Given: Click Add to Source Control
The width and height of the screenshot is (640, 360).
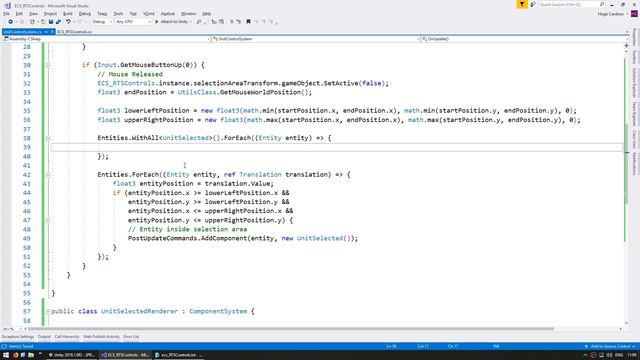Looking at the screenshot, I should [611, 347].
